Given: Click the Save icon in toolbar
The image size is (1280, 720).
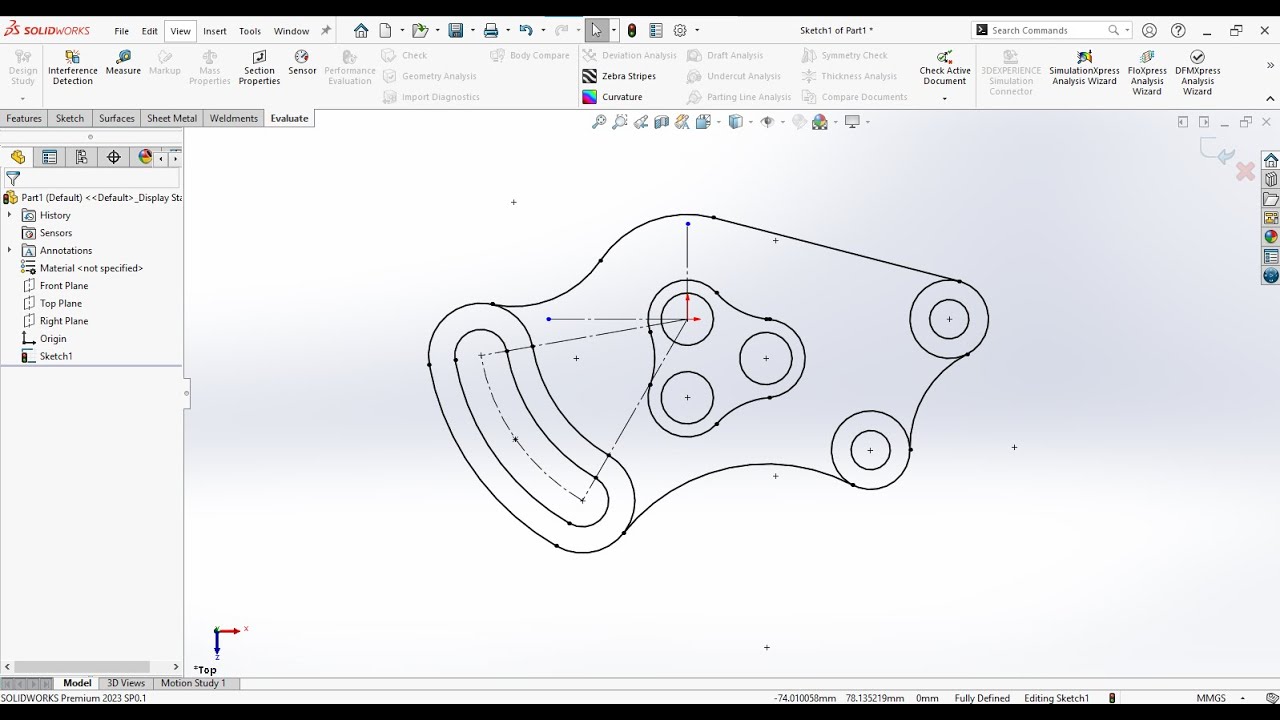Looking at the screenshot, I should click(x=456, y=30).
